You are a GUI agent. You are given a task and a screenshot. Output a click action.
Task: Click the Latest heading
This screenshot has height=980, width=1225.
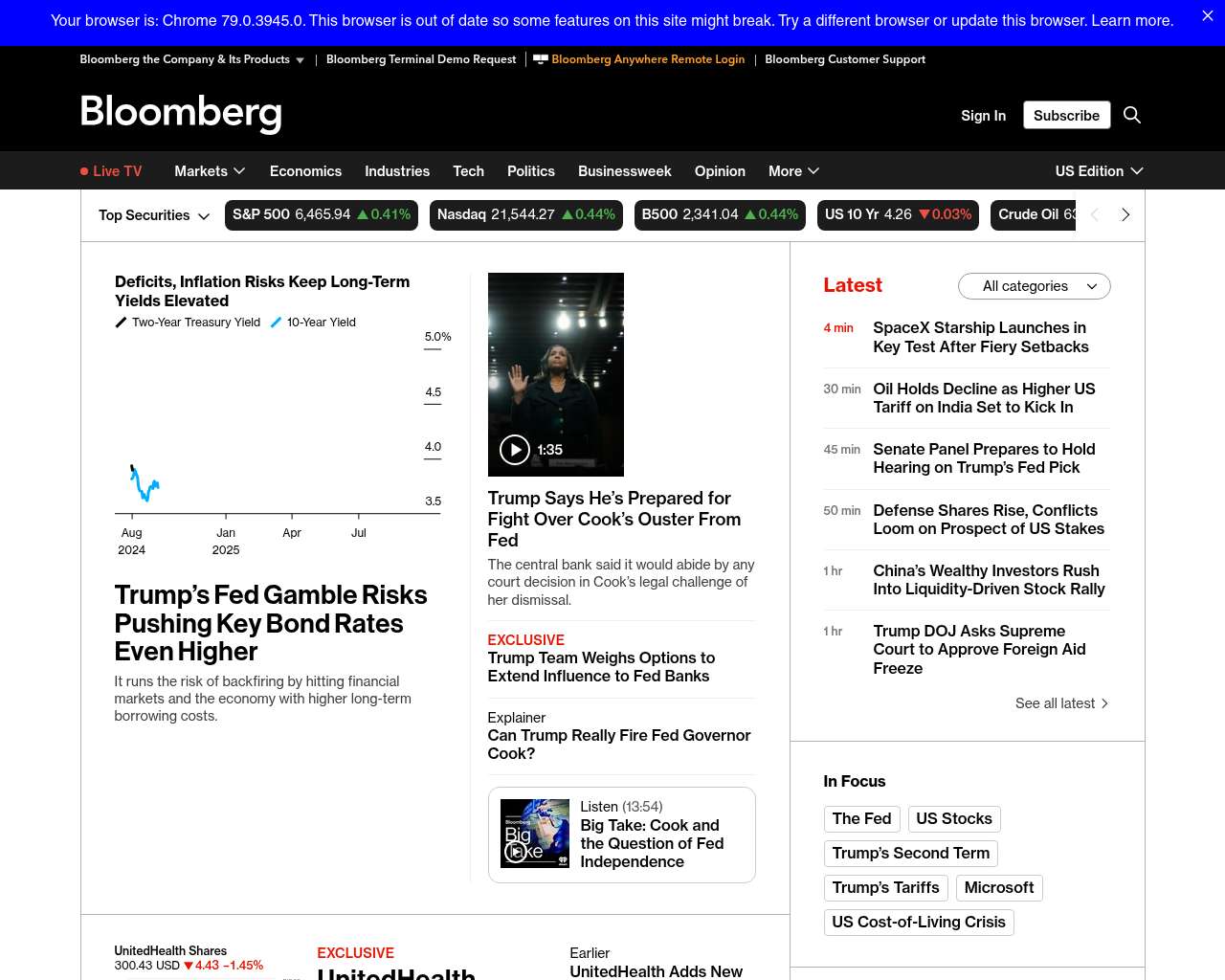coord(853,285)
